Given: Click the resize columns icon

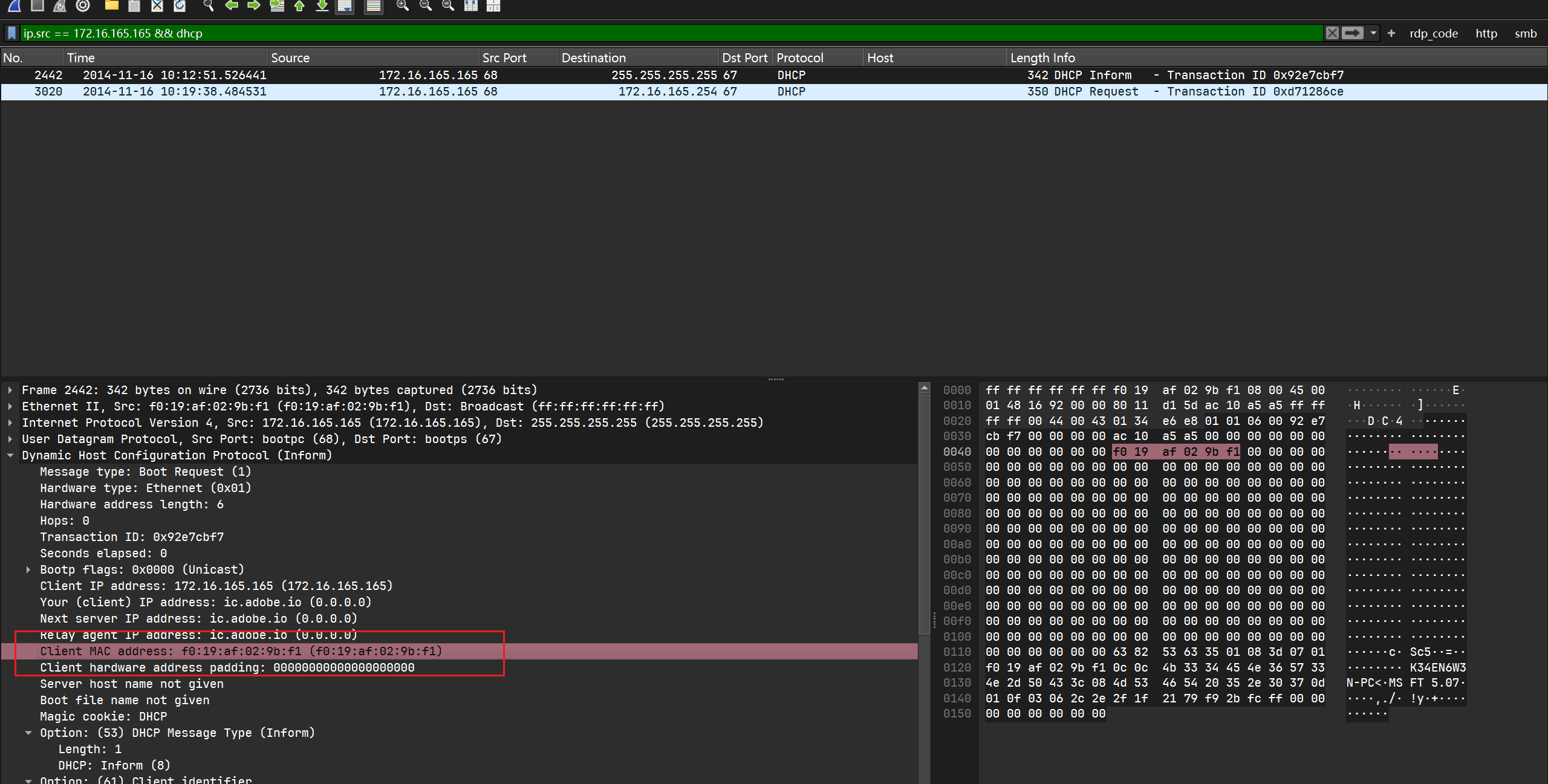Looking at the screenshot, I should [x=471, y=6].
